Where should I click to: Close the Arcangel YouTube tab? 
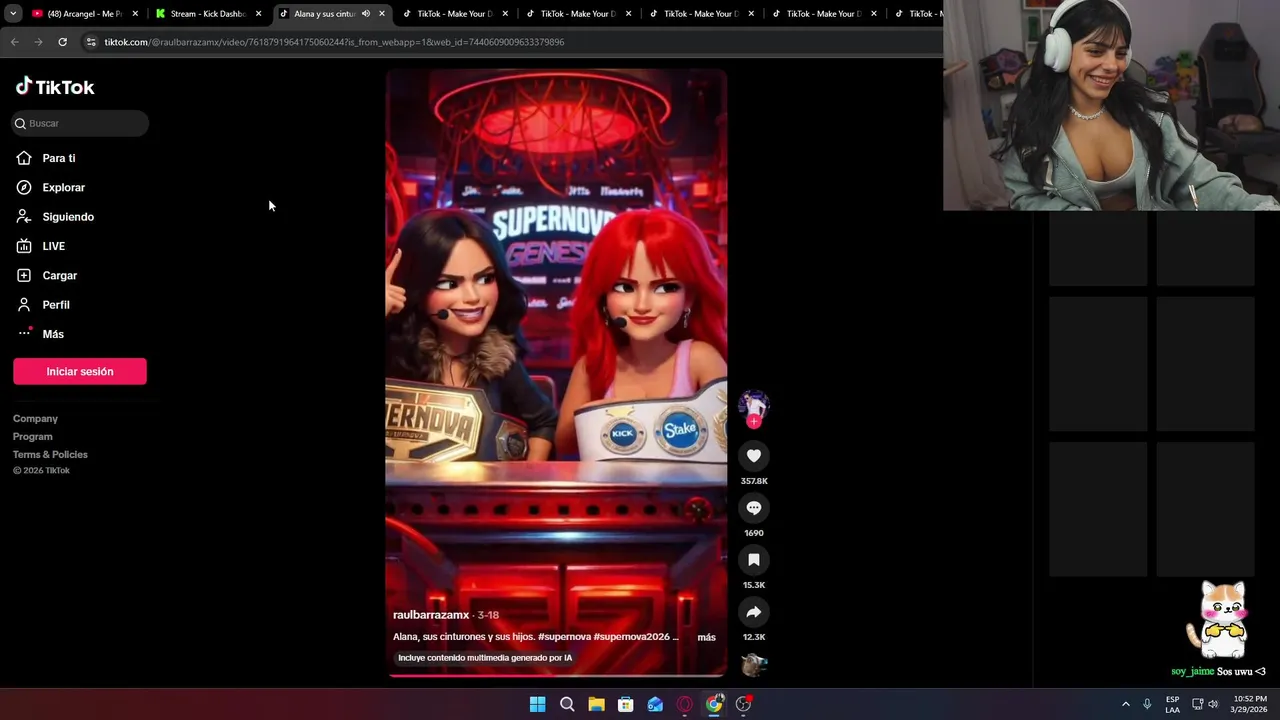pos(135,14)
